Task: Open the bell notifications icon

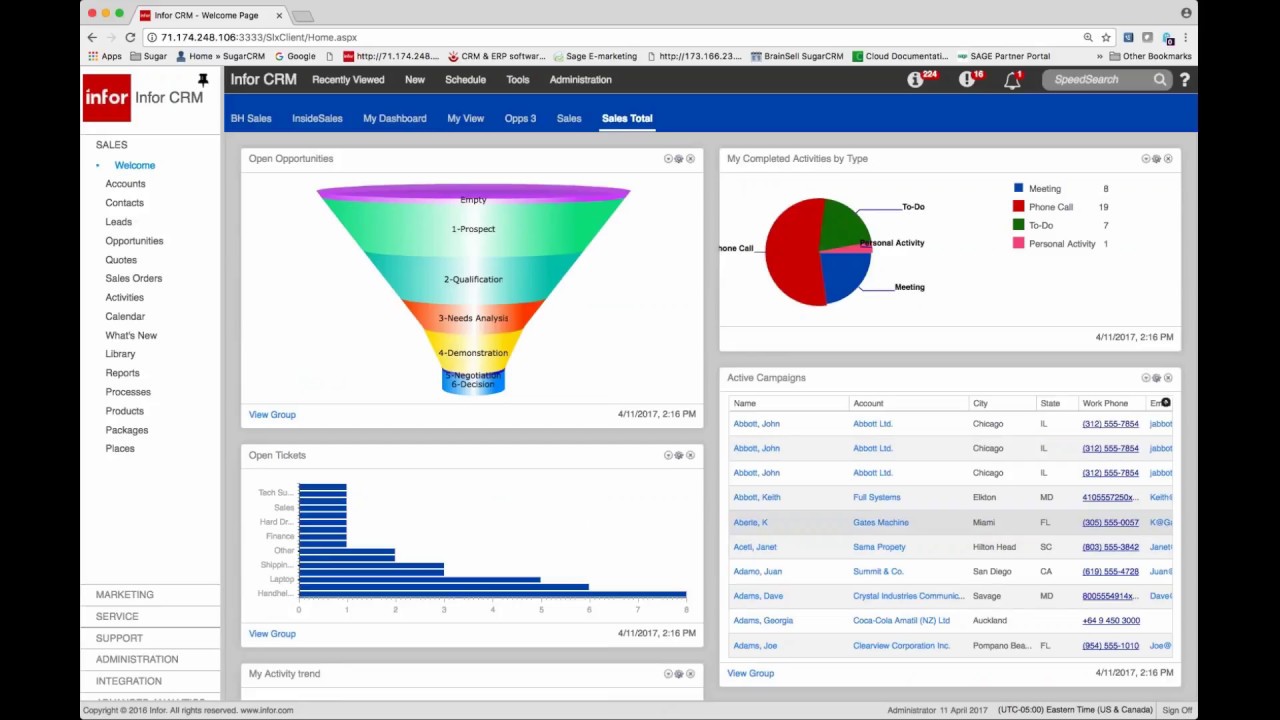Action: 1012,81
